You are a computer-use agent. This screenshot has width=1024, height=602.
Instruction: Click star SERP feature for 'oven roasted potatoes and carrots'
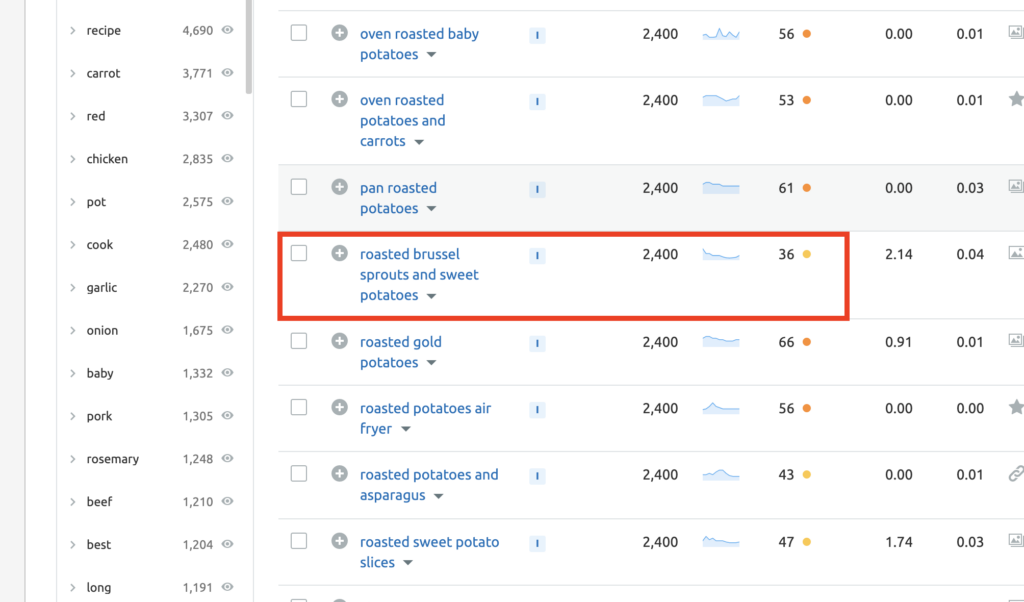click(x=1016, y=99)
